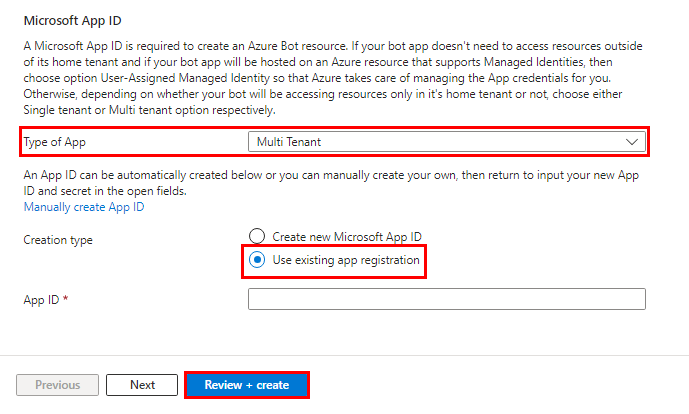Select the Create new Microsoft App ID radio circle

pyautogui.click(x=257, y=237)
